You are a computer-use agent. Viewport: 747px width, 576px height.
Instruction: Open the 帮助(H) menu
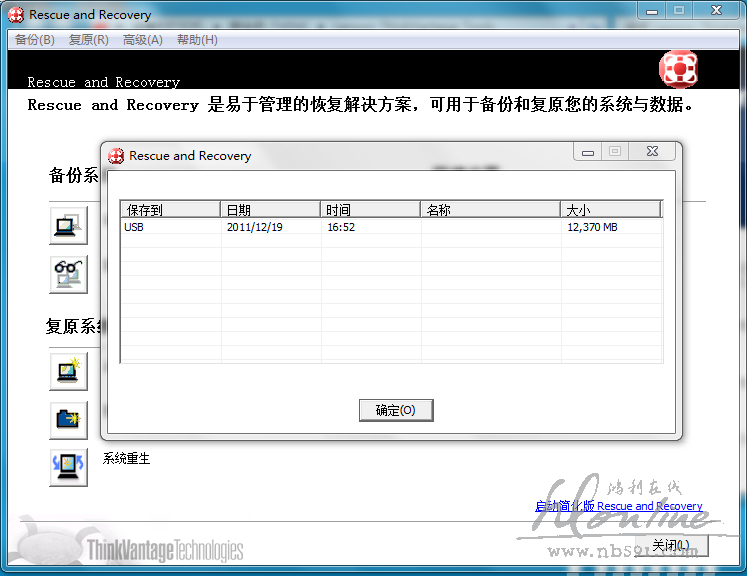click(x=197, y=40)
